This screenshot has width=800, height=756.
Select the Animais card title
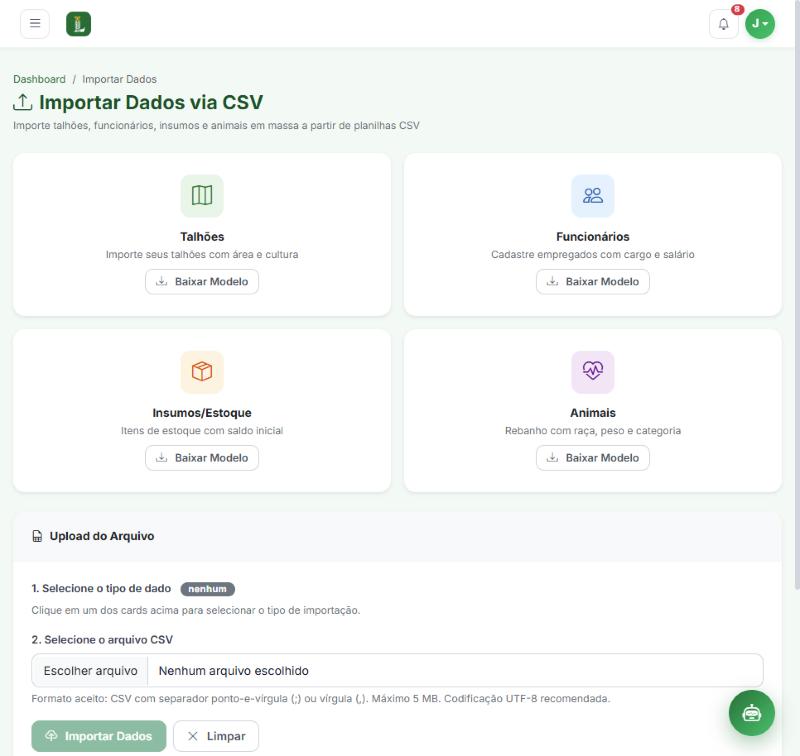tap(593, 413)
